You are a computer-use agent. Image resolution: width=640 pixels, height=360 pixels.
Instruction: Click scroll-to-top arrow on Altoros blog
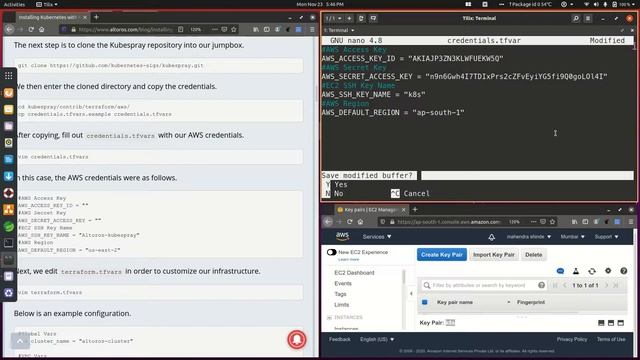pos(20,341)
